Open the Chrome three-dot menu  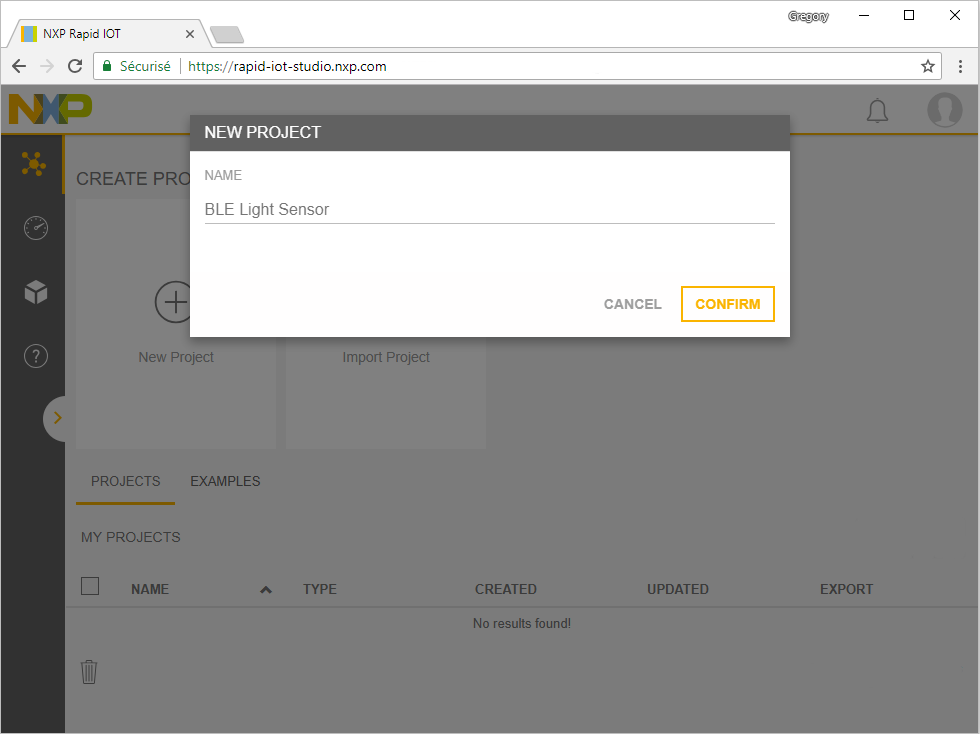click(960, 67)
